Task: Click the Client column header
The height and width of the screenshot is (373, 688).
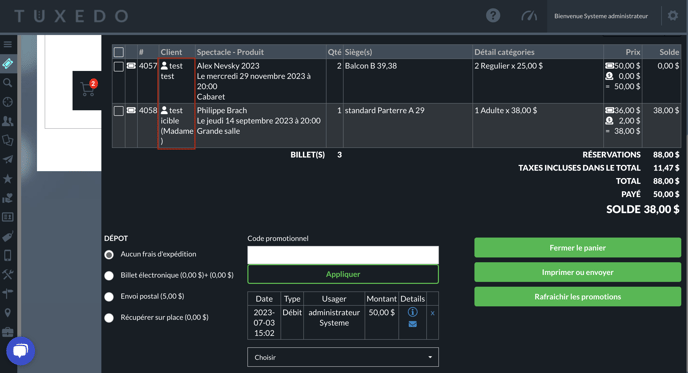Action: [171, 52]
